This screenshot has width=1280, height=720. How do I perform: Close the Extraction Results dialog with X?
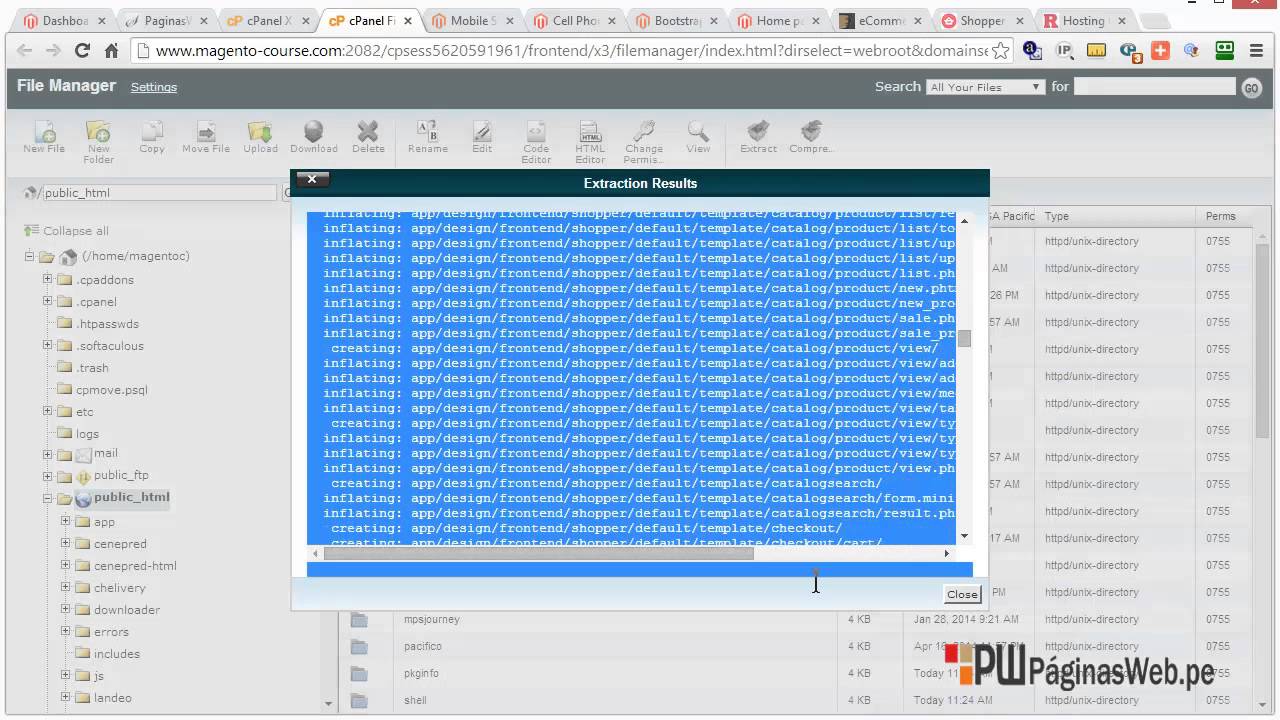(312, 179)
